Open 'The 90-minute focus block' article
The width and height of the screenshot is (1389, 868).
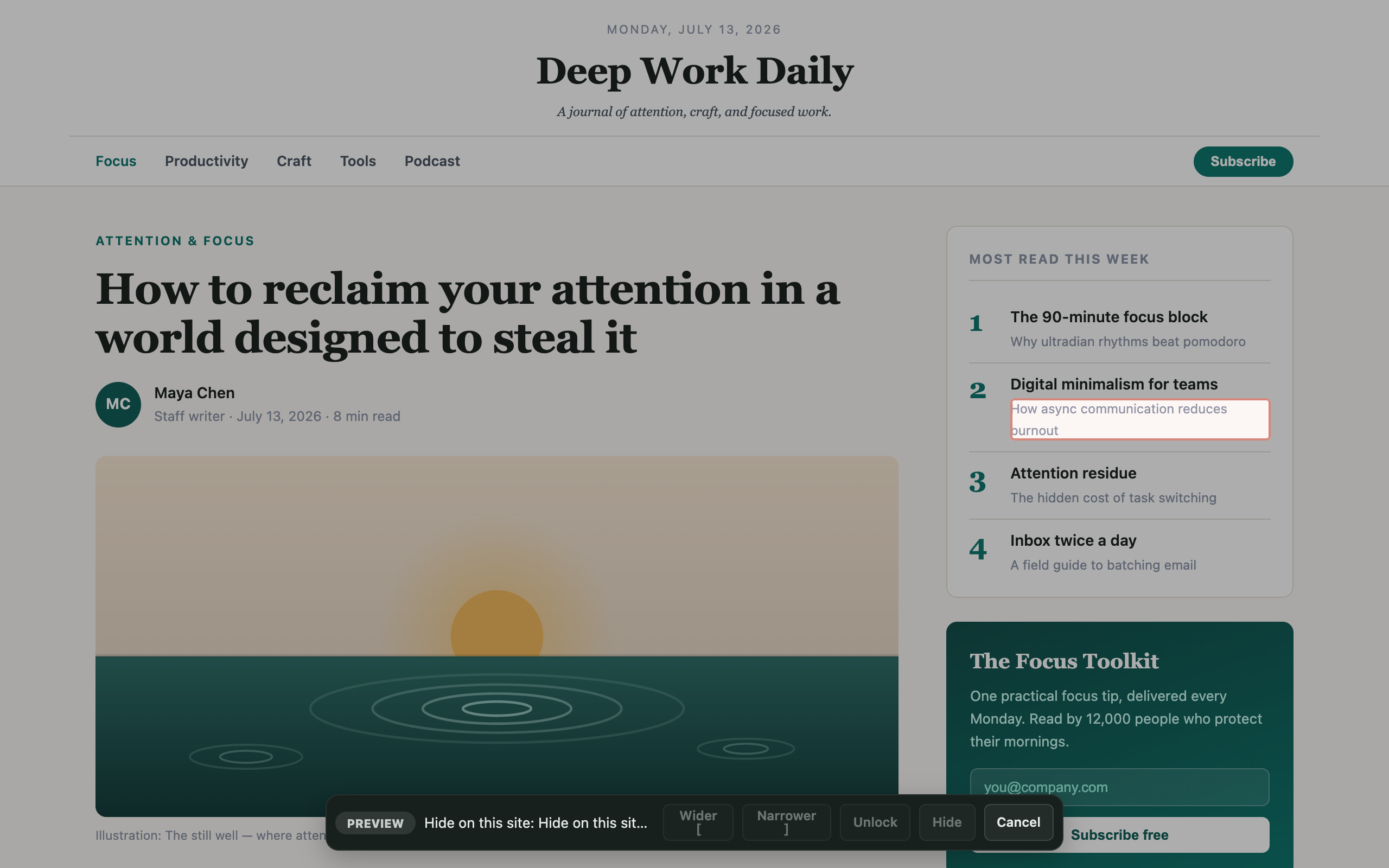tap(1108, 317)
